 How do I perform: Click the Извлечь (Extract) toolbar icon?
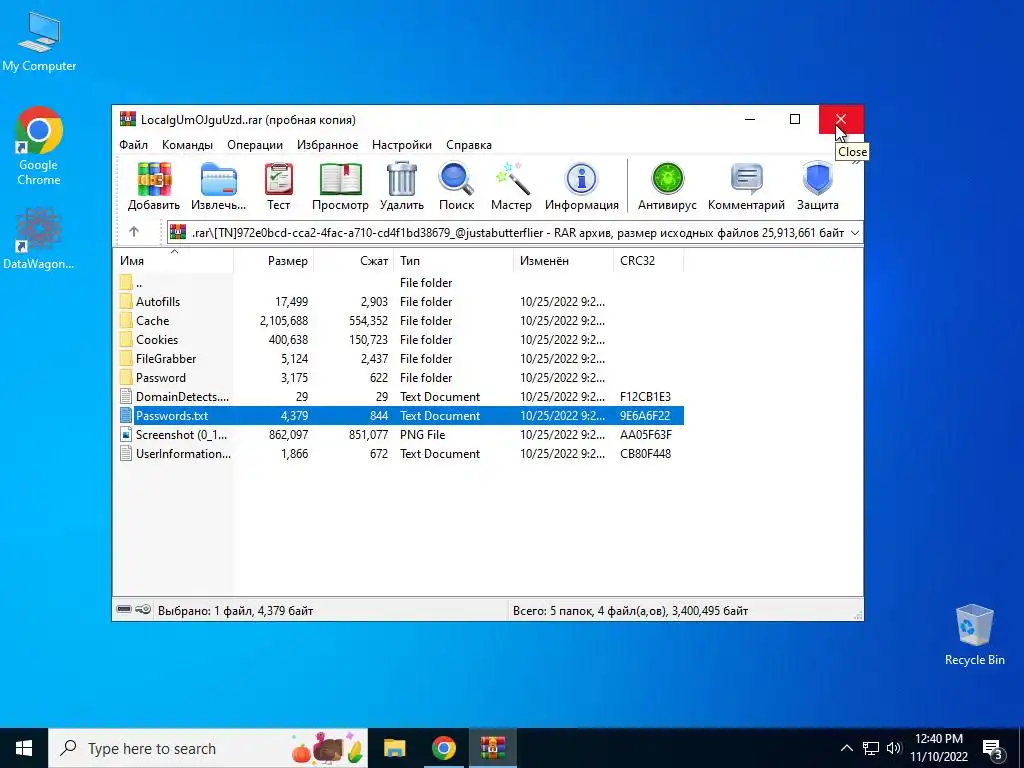point(218,186)
